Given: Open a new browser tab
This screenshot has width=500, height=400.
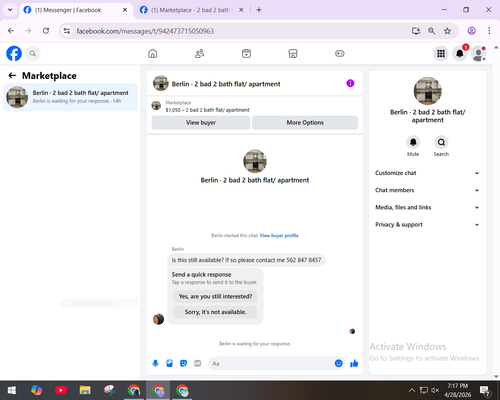Looking at the screenshot, I should pos(259,10).
